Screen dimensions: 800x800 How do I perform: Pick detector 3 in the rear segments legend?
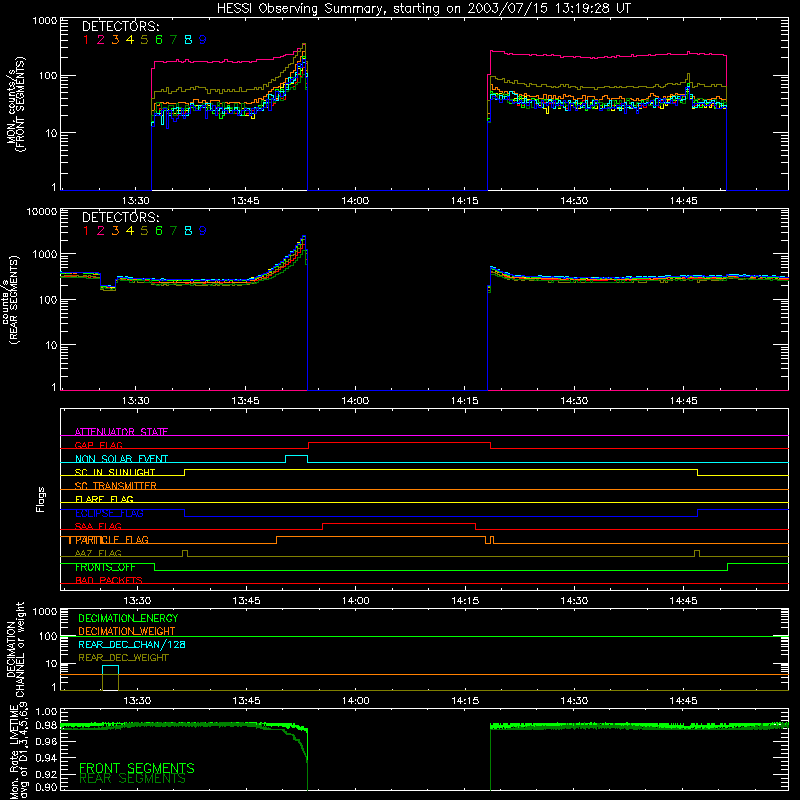tap(115, 231)
